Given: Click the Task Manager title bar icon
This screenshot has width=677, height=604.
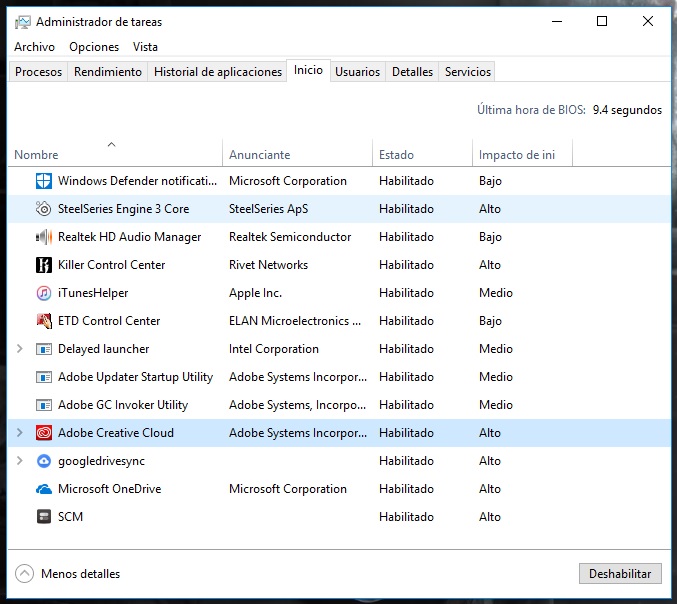Looking at the screenshot, I should coord(22,22).
